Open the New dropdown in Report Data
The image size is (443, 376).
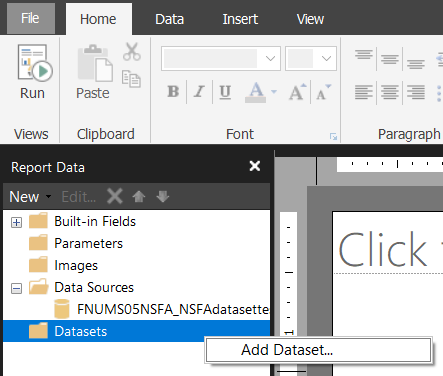(30, 197)
